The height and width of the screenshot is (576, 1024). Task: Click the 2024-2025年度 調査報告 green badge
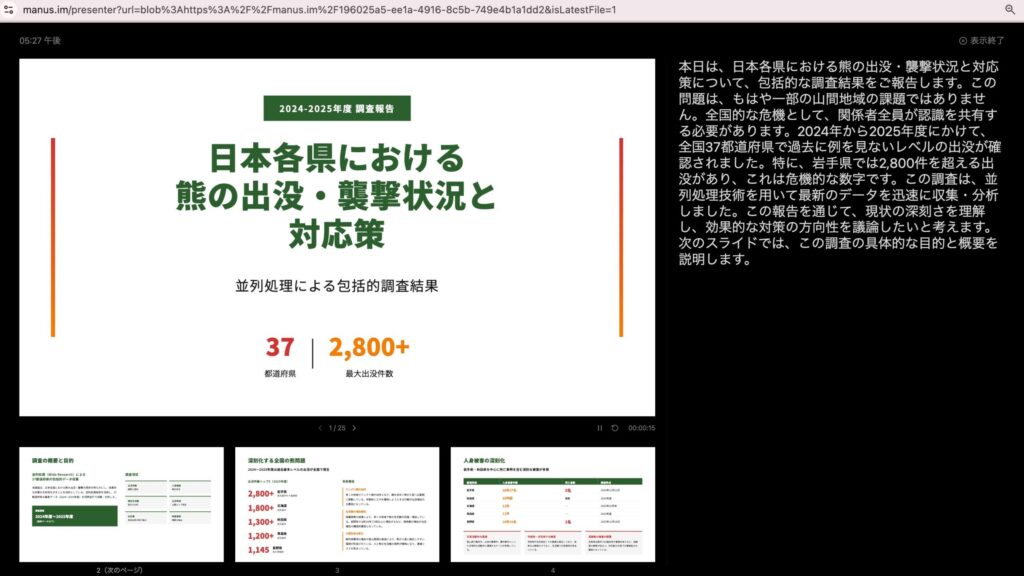point(337,109)
